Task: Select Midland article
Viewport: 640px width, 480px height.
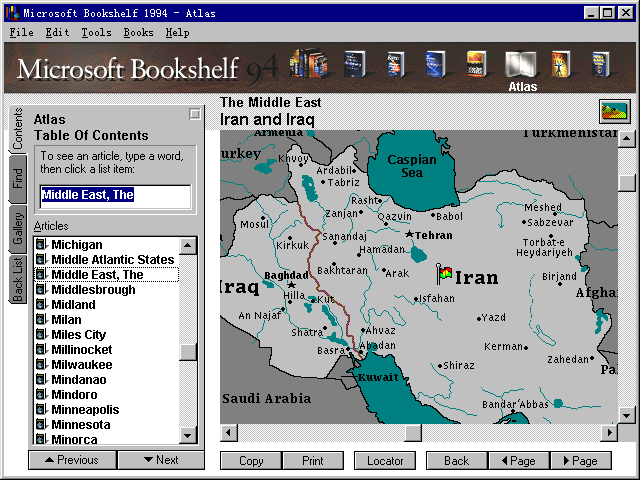Action: pos(106,304)
